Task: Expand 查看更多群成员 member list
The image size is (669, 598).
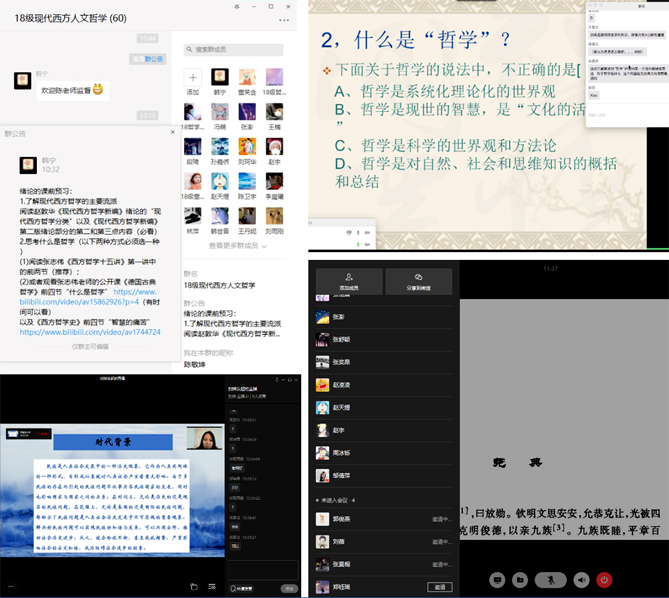Action: coord(234,245)
